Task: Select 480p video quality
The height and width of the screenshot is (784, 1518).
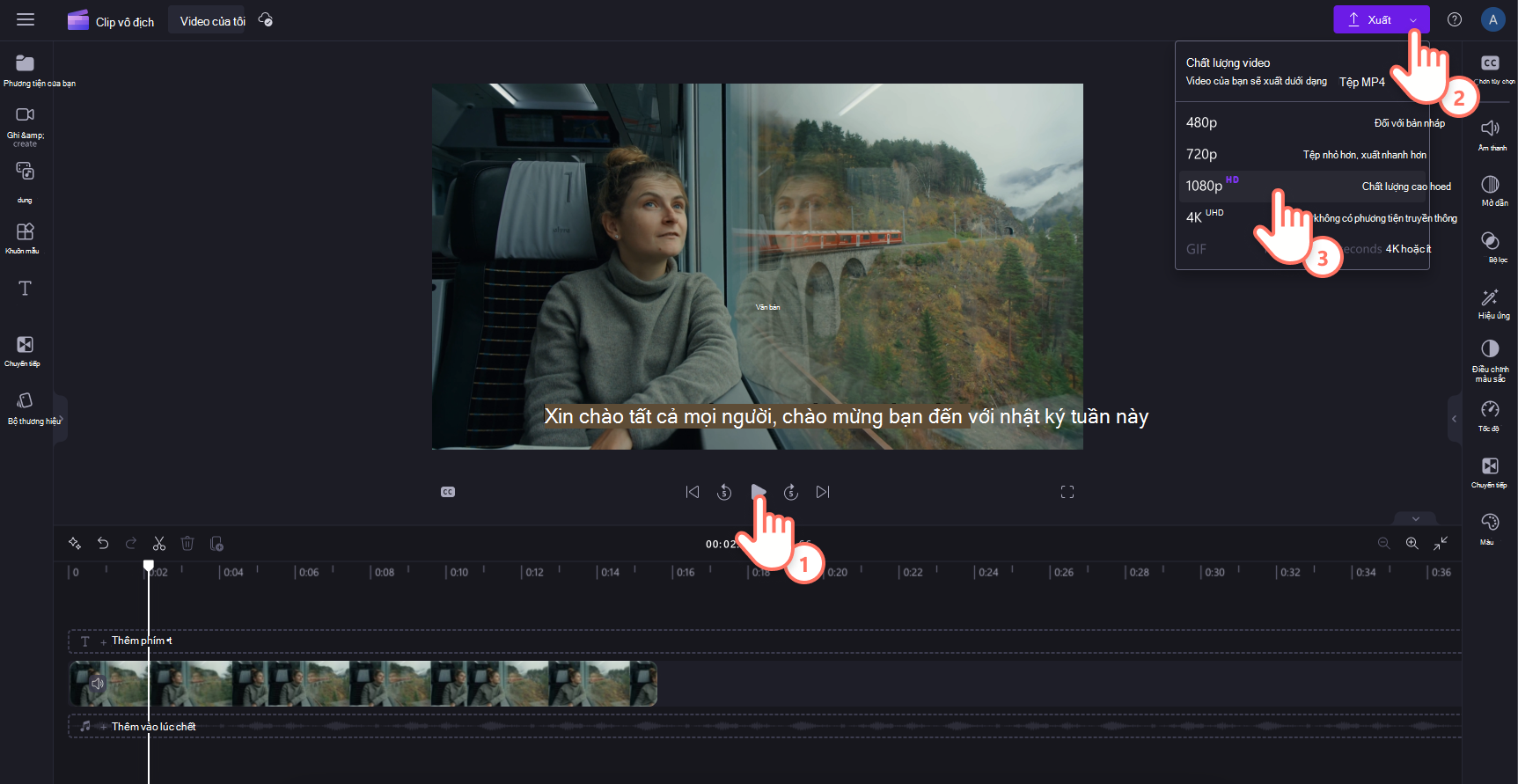Action: (1302, 122)
